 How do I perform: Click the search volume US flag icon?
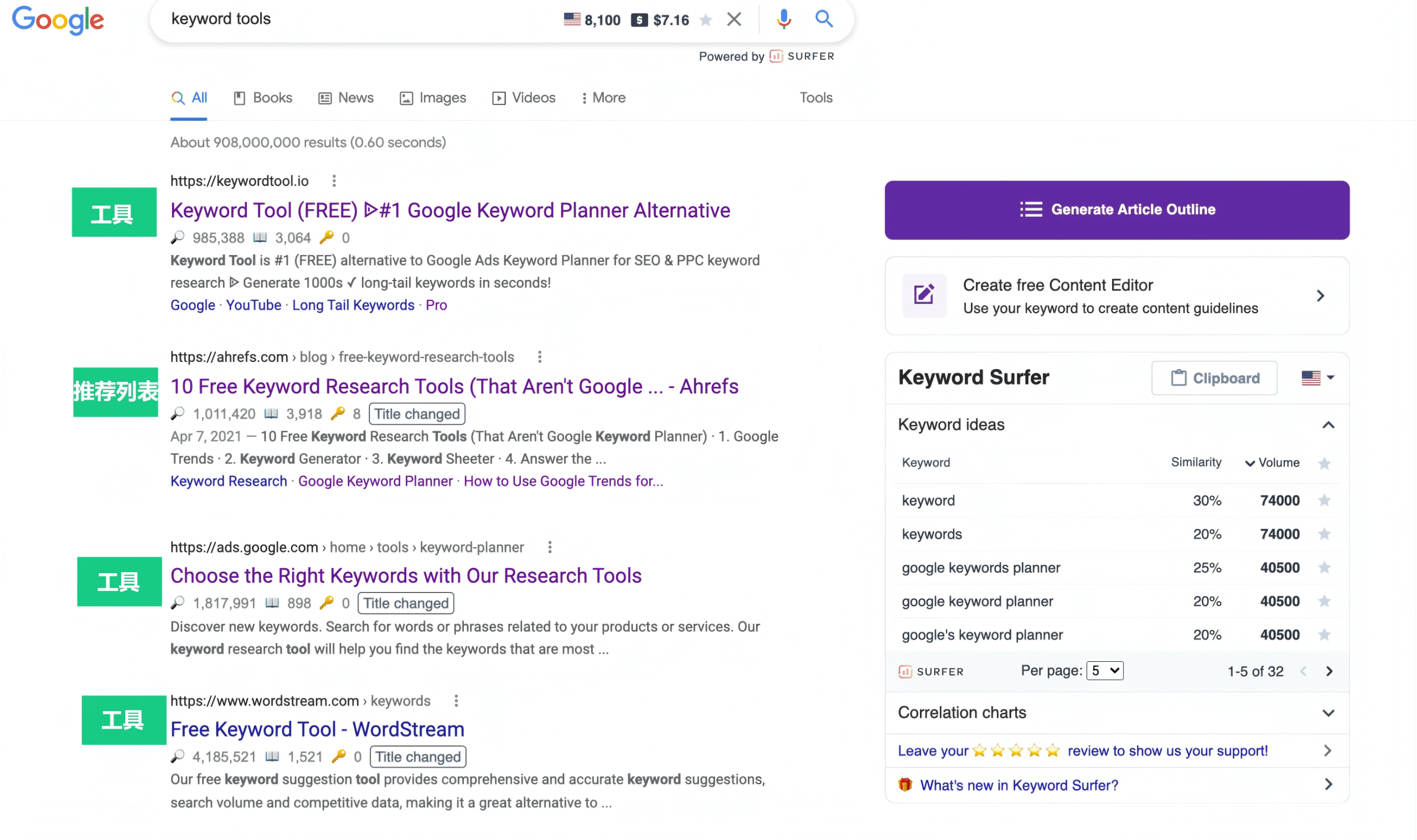(572, 20)
